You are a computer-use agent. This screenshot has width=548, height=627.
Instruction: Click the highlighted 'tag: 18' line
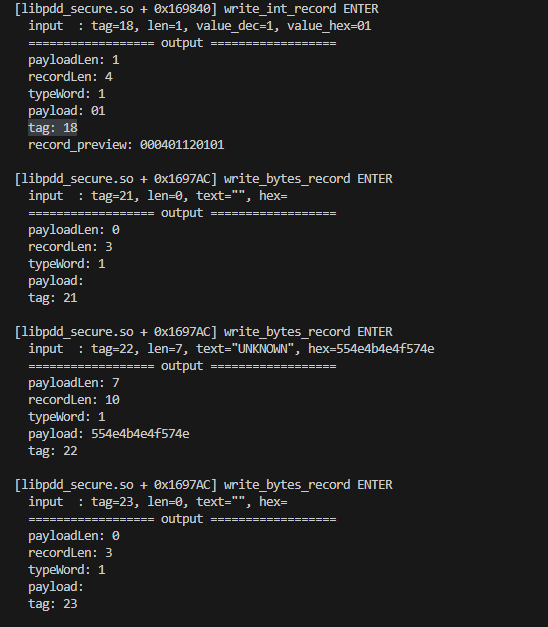pos(52,128)
